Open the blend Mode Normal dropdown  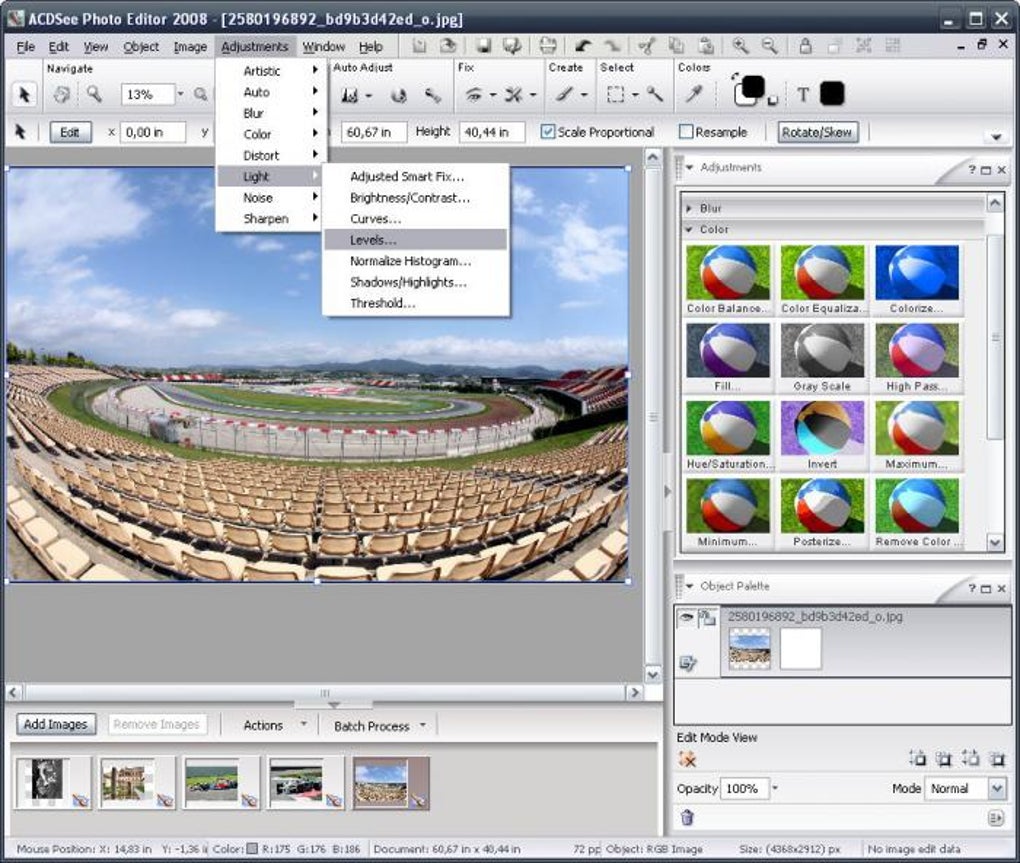(x=997, y=788)
